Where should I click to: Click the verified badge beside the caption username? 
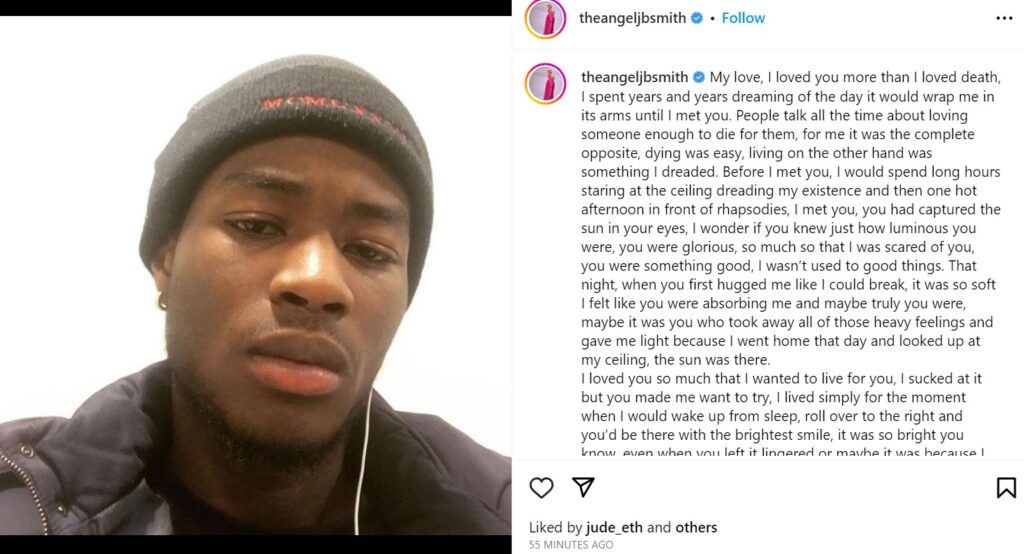pos(699,77)
